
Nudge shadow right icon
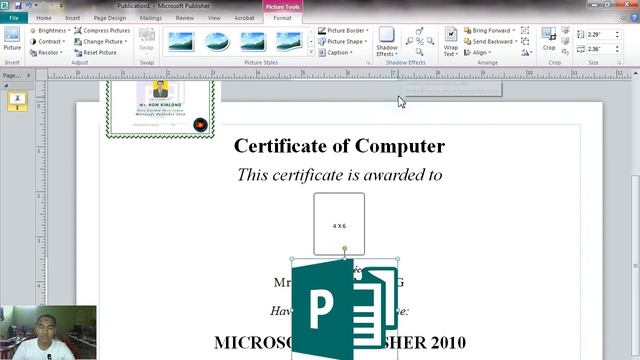(x=430, y=41)
